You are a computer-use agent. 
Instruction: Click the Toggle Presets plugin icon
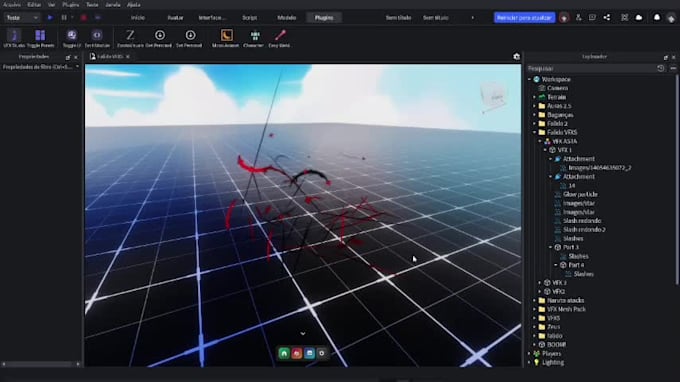click(40, 36)
